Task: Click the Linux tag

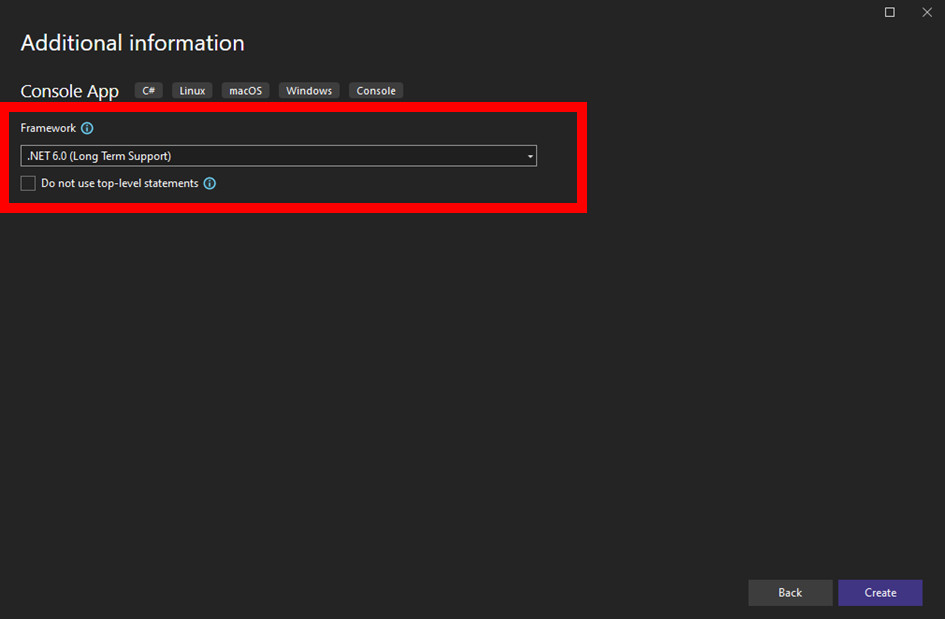Action: [192, 90]
